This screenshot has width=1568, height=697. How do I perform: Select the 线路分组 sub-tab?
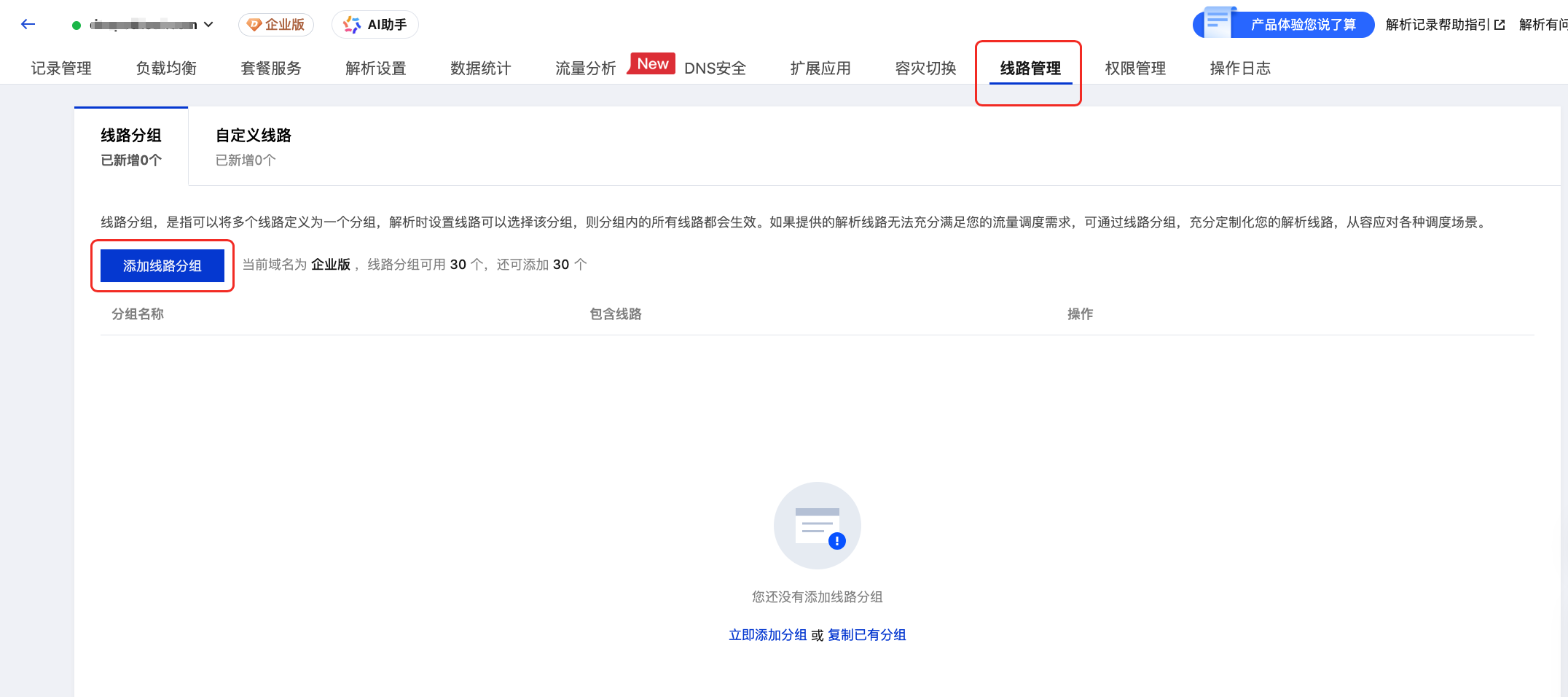(131, 147)
